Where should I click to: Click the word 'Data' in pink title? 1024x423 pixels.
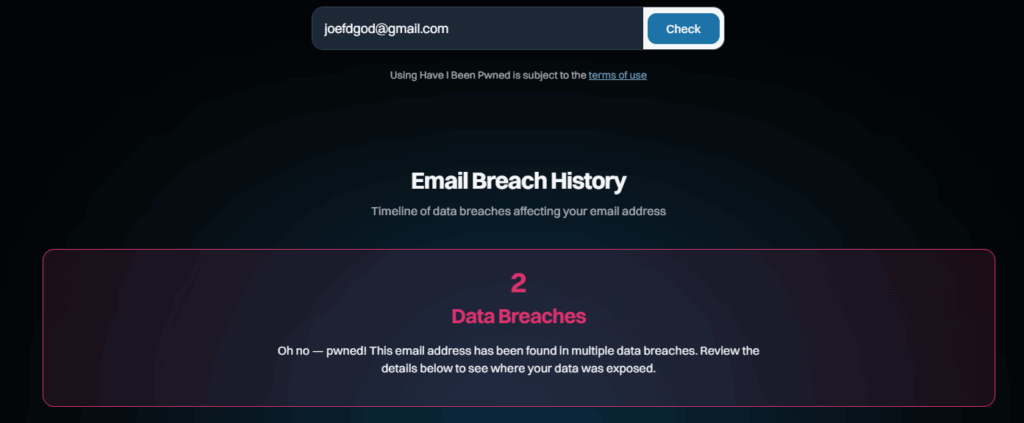(472, 316)
